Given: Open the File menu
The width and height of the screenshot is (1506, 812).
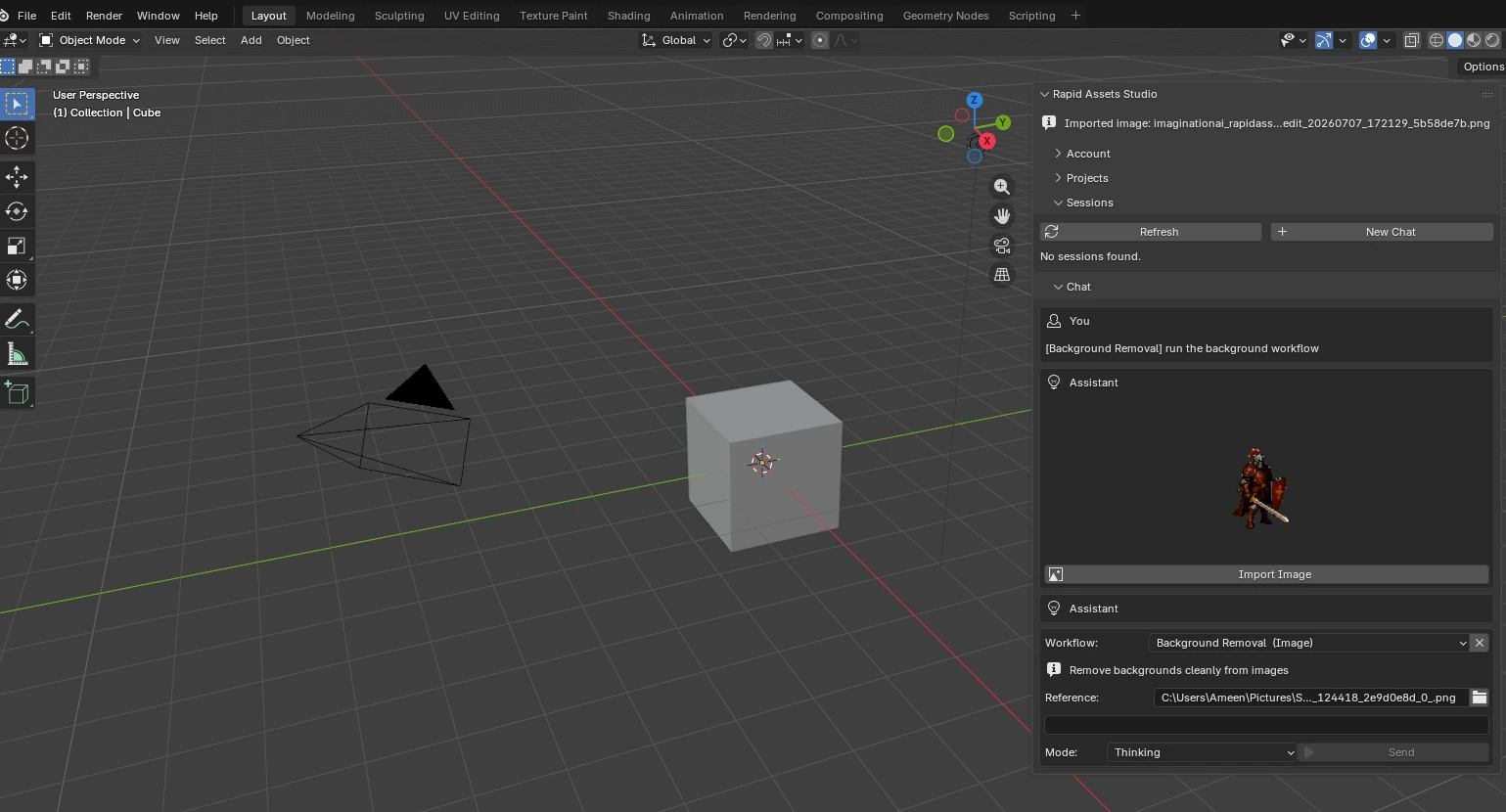Looking at the screenshot, I should coord(27,16).
